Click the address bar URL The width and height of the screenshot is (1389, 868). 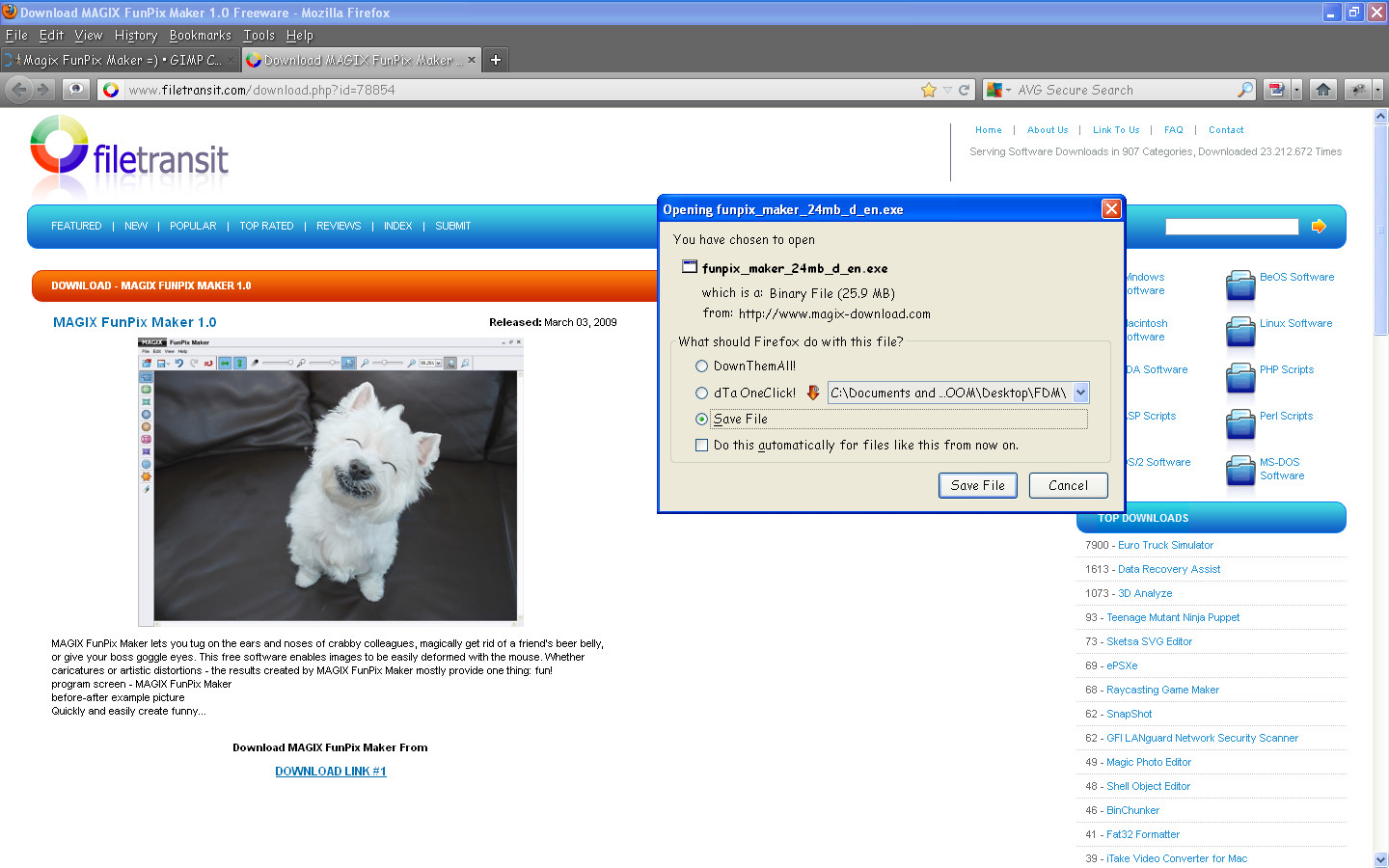tap(262, 90)
